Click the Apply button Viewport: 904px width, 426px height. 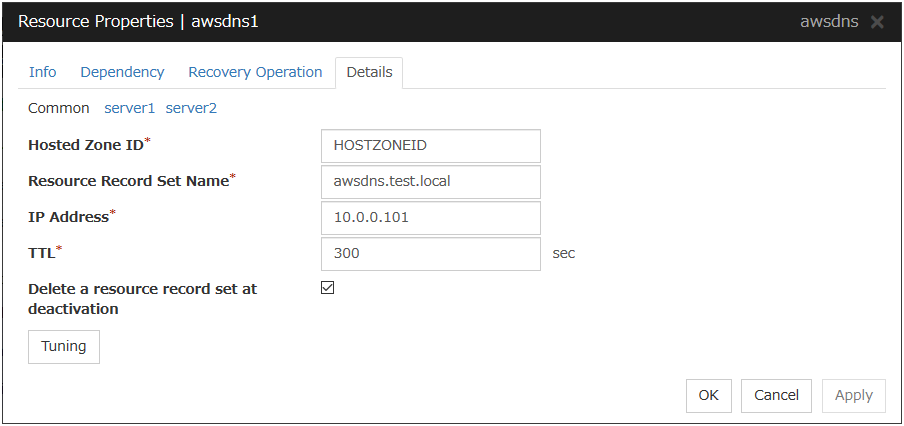tap(853, 395)
